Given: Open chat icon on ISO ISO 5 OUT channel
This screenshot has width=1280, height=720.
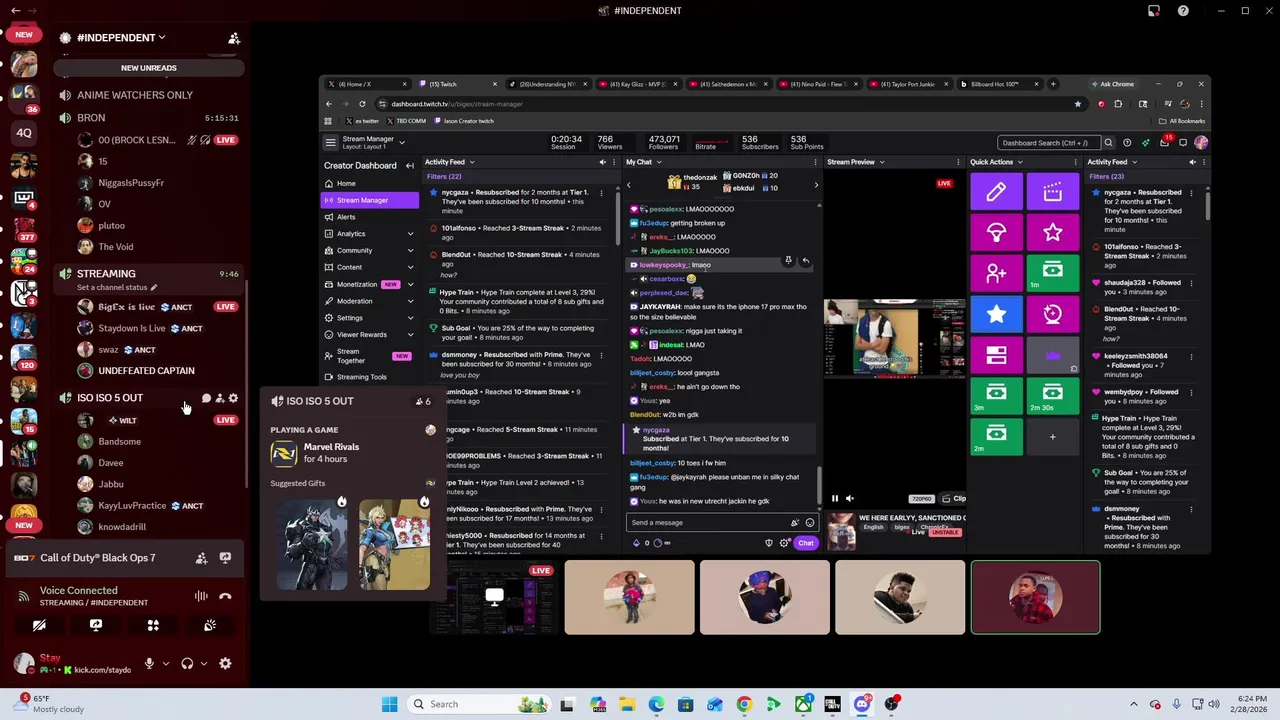Looking at the screenshot, I should 206,398.
